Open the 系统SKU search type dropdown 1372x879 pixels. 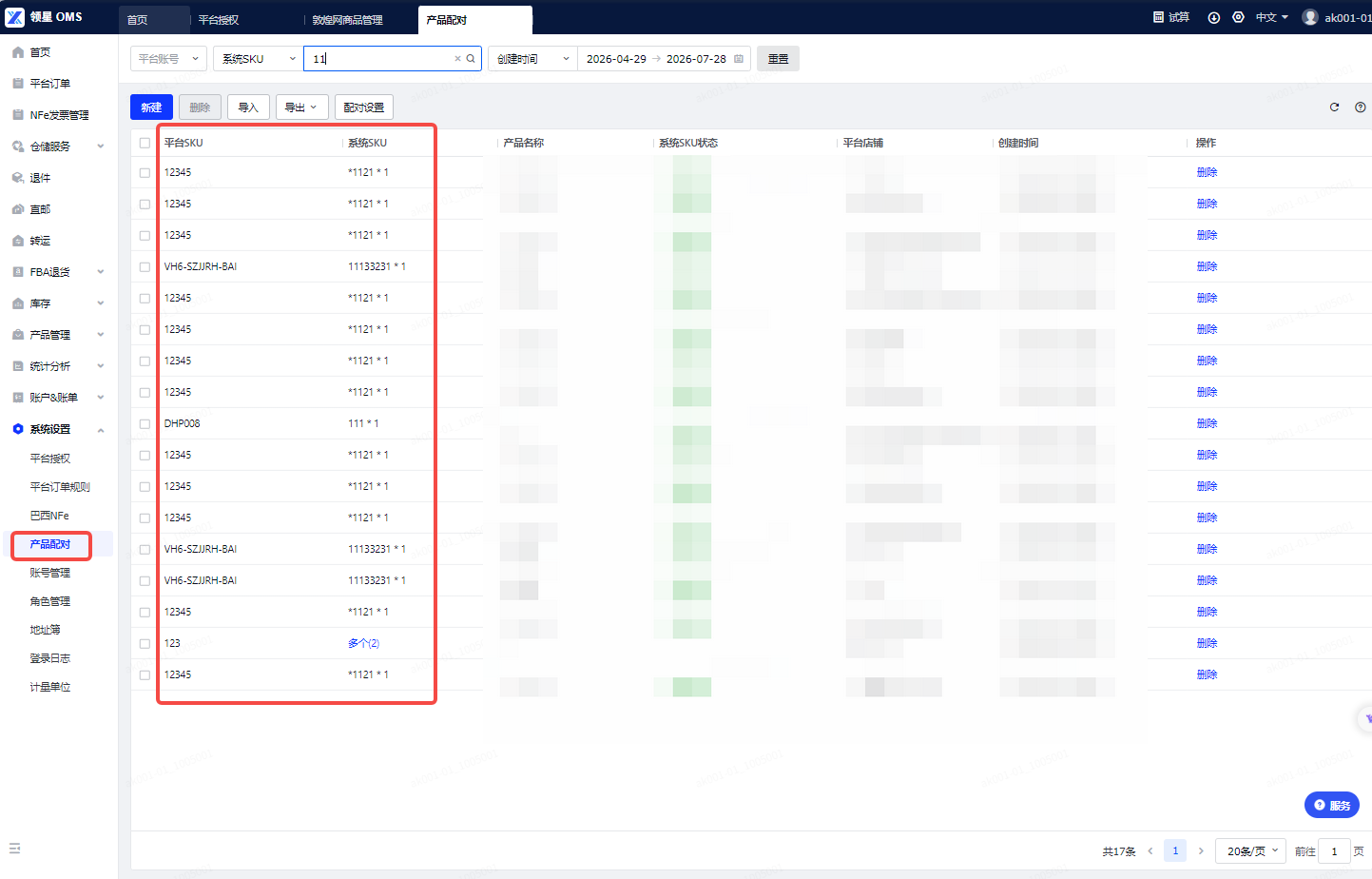258,59
